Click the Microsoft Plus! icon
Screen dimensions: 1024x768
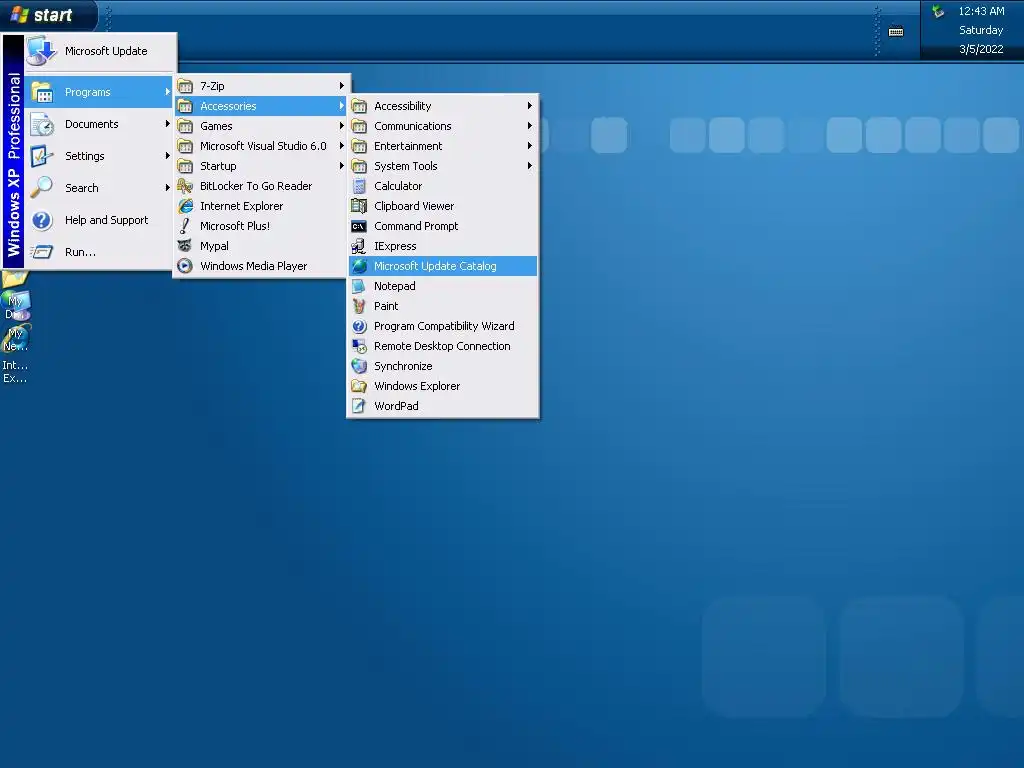[185, 226]
